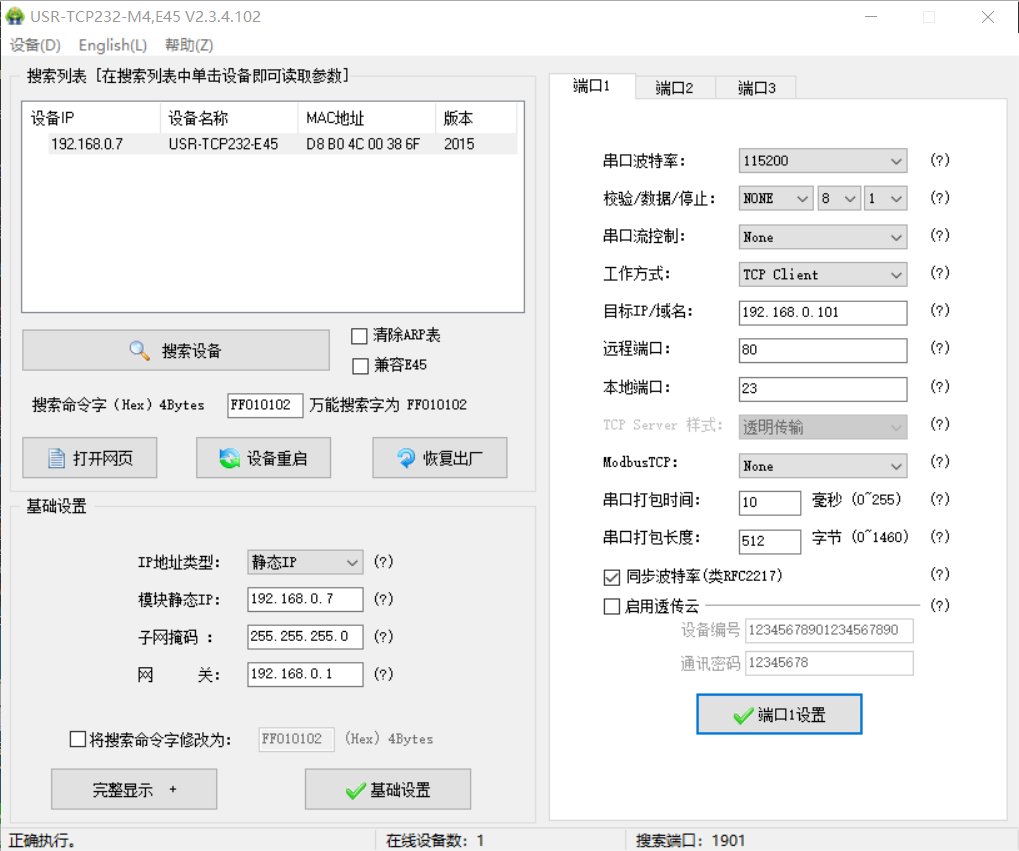Open help (?) for 校验/数据/停止
Image resolution: width=1019 pixels, height=851 pixels.
coord(940,198)
